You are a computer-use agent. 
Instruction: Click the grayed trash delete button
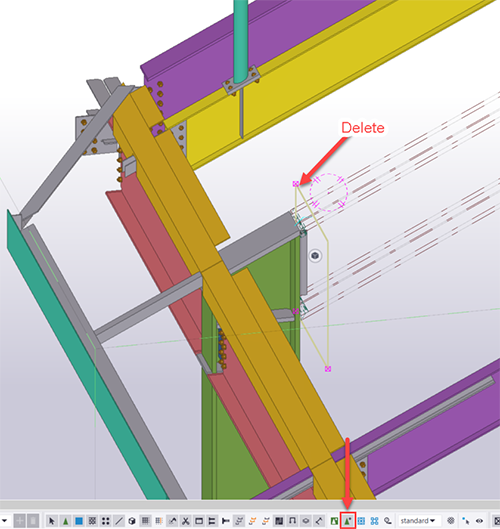coord(33,521)
